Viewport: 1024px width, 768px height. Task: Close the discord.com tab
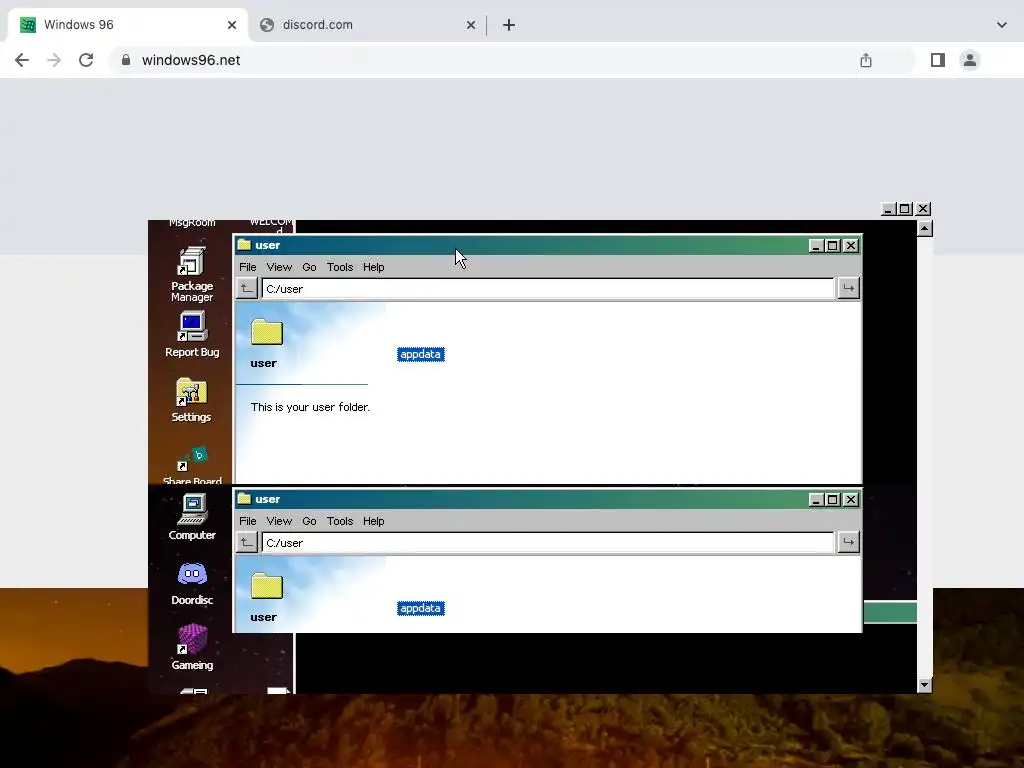[470, 25]
